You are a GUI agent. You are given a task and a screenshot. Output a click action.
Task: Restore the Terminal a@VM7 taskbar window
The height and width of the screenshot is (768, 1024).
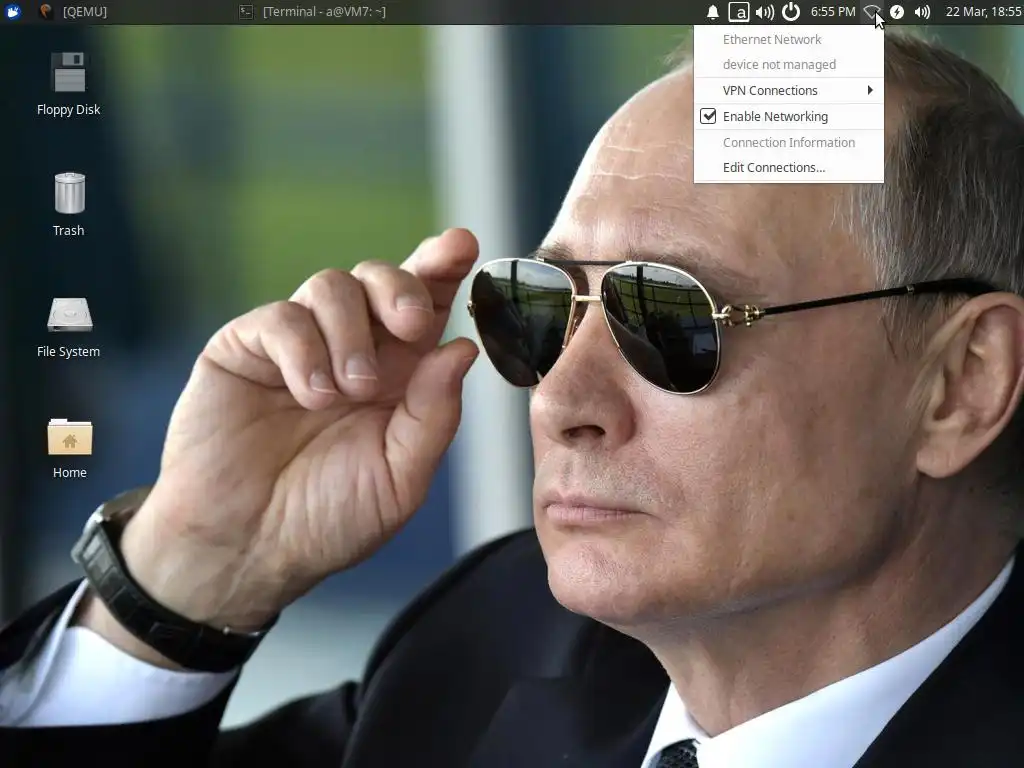(x=313, y=11)
